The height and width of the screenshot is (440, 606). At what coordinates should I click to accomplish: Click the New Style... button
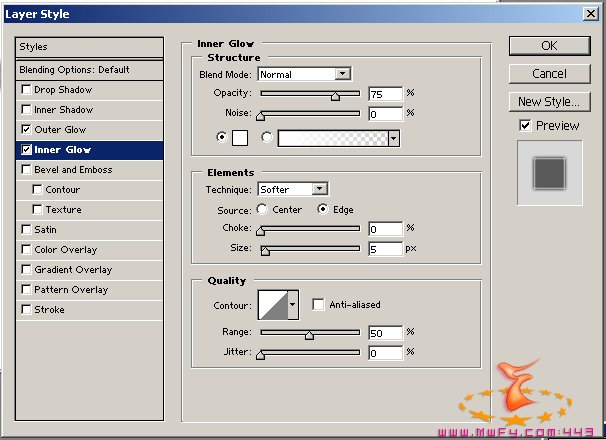(550, 102)
